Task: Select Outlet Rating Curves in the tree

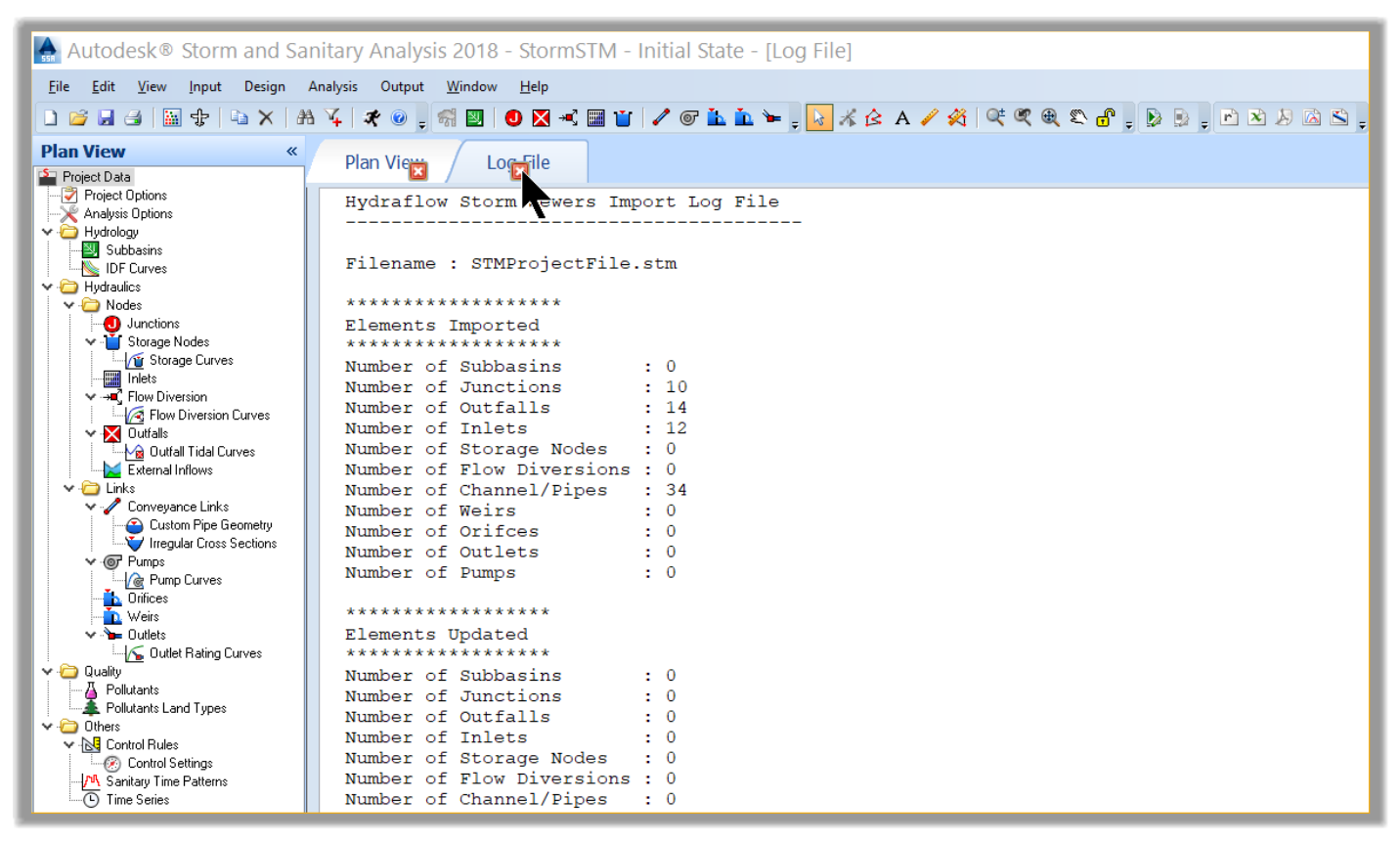Action: click(x=205, y=653)
